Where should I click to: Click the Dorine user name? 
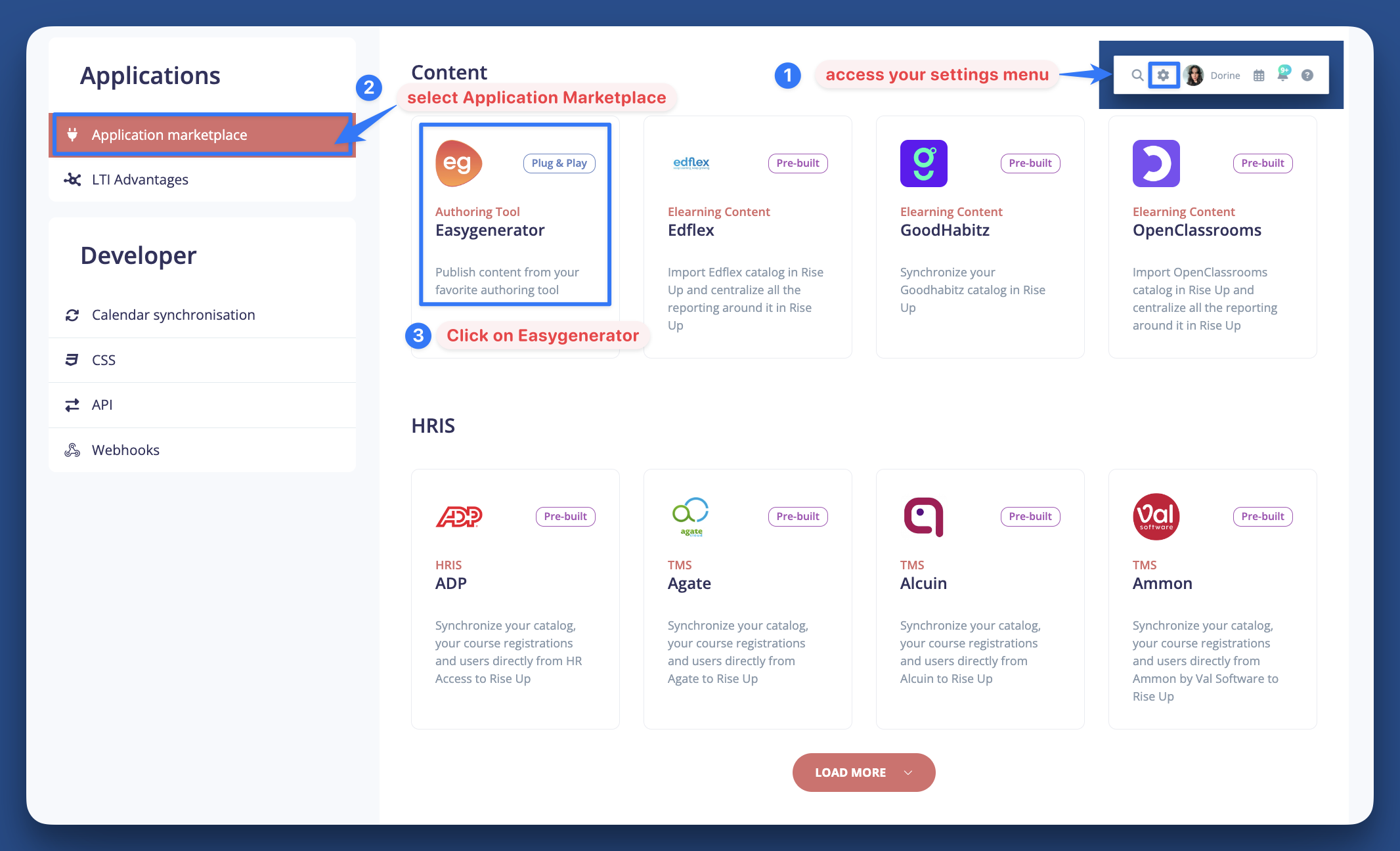click(1225, 76)
